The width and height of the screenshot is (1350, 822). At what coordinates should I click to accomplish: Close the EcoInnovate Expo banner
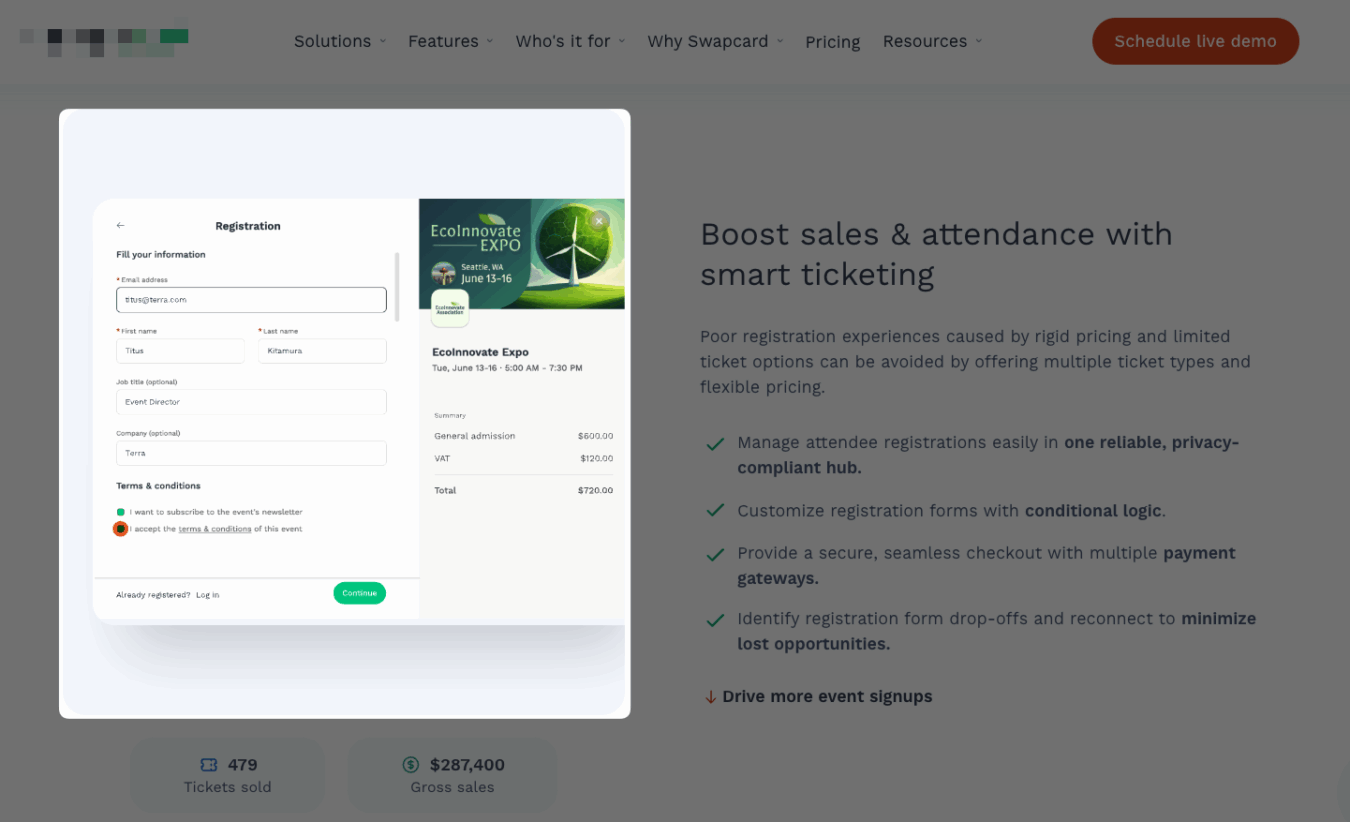point(599,220)
